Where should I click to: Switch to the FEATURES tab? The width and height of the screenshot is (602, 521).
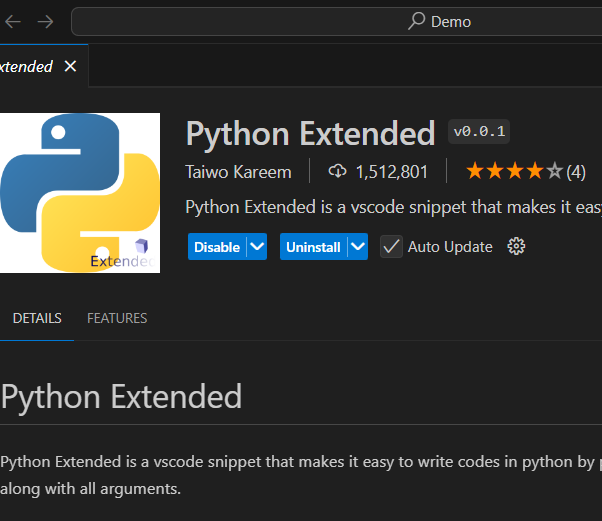tap(117, 318)
